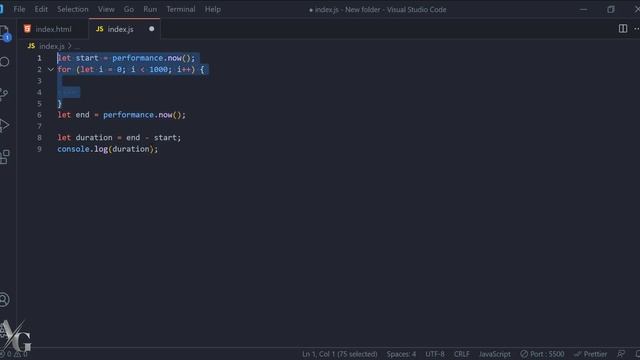The height and width of the screenshot is (360, 640).
Task: Click "let duration" on line 8
Action: point(84,138)
